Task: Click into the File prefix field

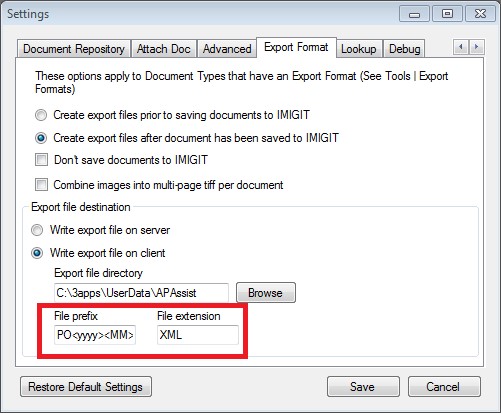Action: 95,335
